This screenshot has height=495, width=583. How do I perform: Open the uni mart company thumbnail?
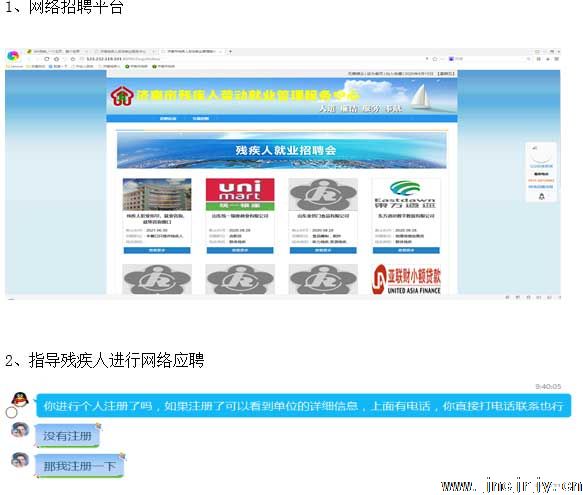coord(240,194)
